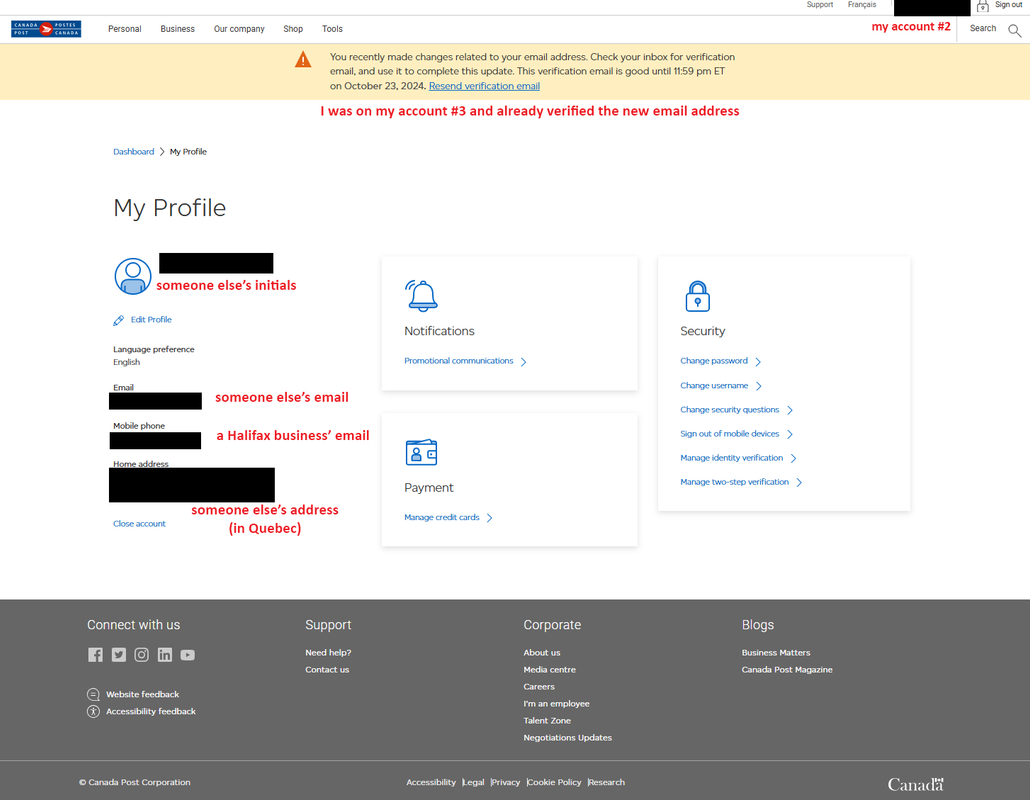Click chevron beside Manage credit cards
Image resolution: width=1030 pixels, height=800 pixels.
tap(489, 518)
